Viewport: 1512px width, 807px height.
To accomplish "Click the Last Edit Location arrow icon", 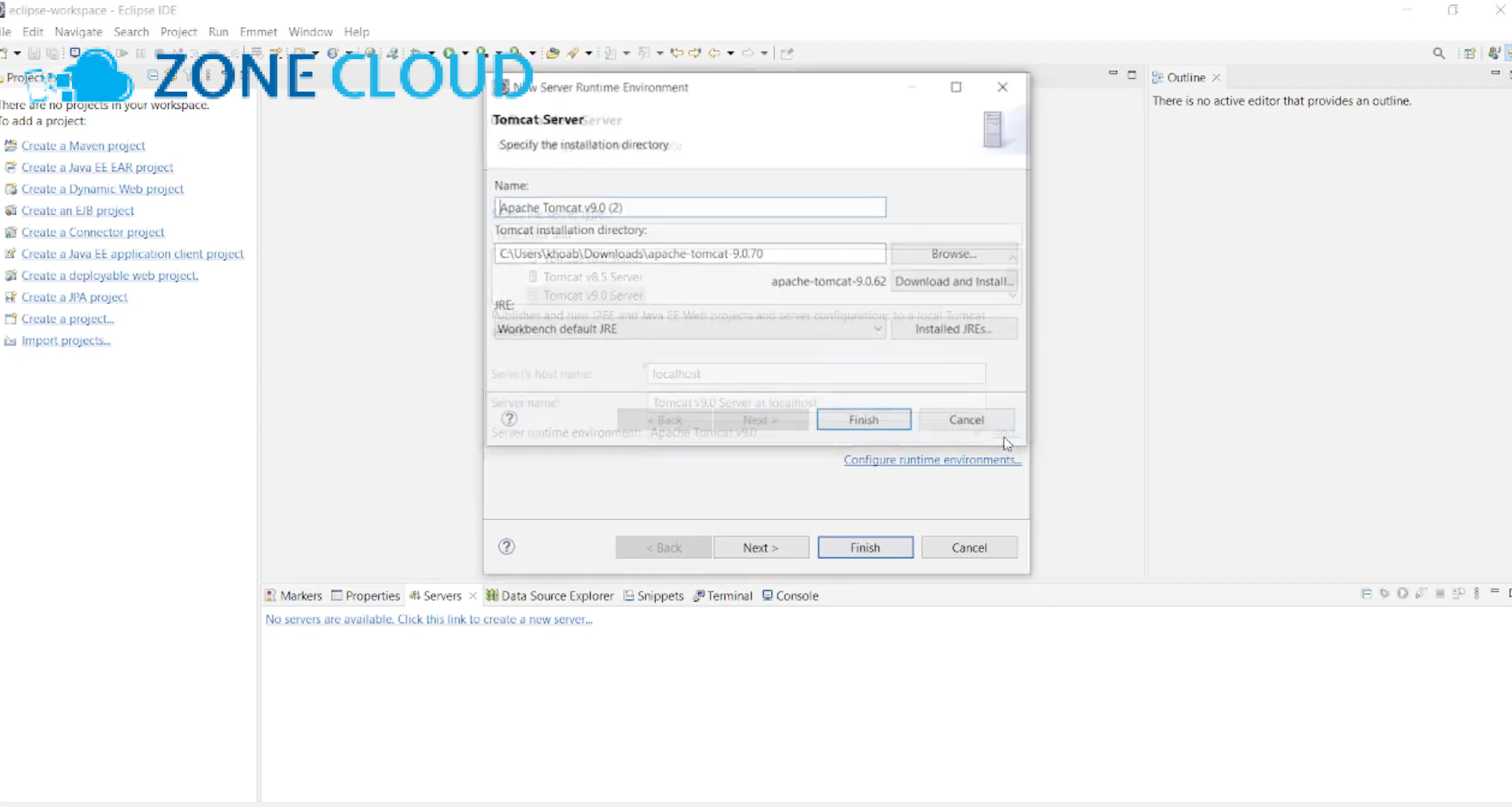I will 677,53.
